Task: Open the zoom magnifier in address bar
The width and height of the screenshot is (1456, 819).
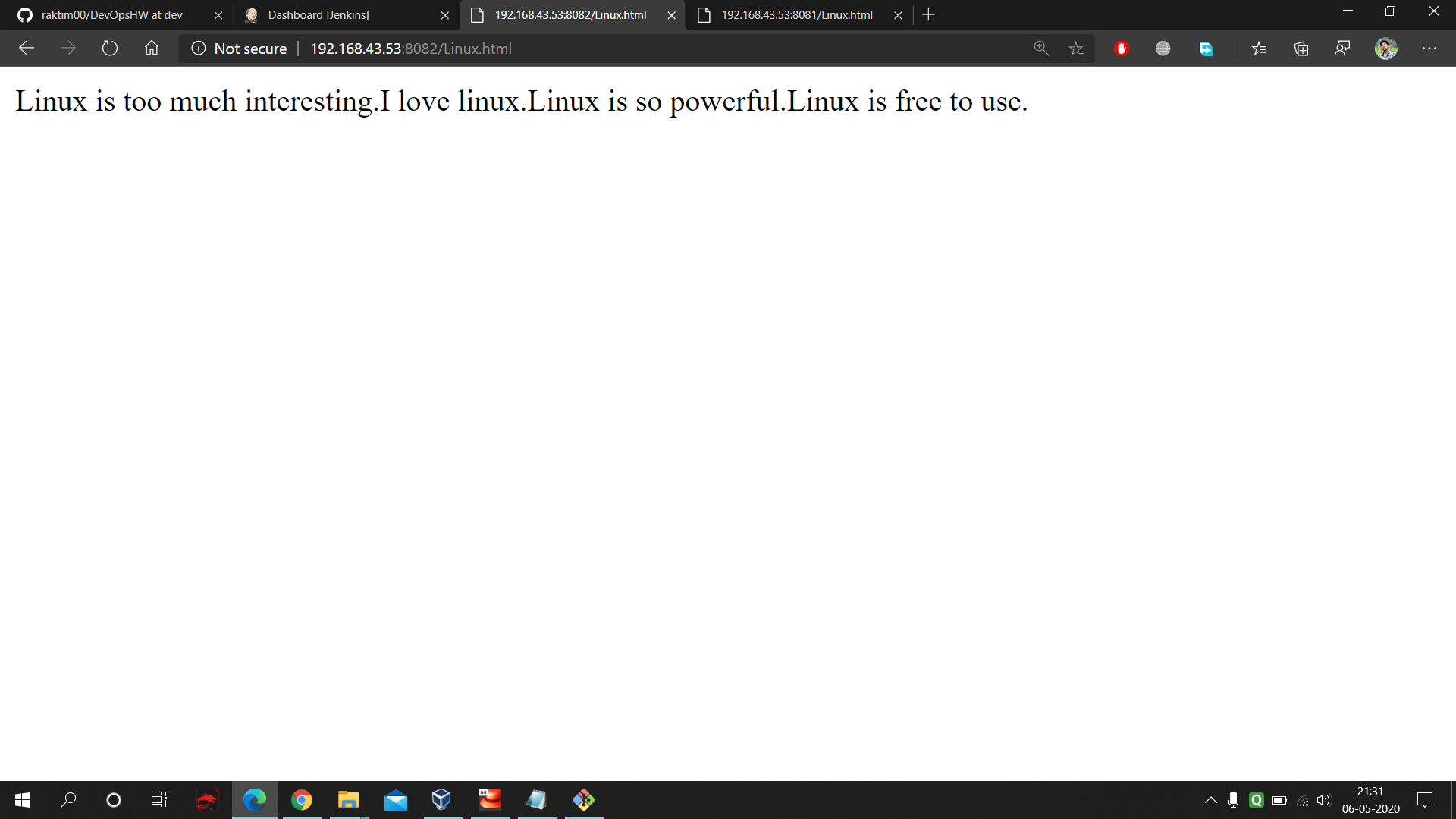Action: click(1041, 49)
